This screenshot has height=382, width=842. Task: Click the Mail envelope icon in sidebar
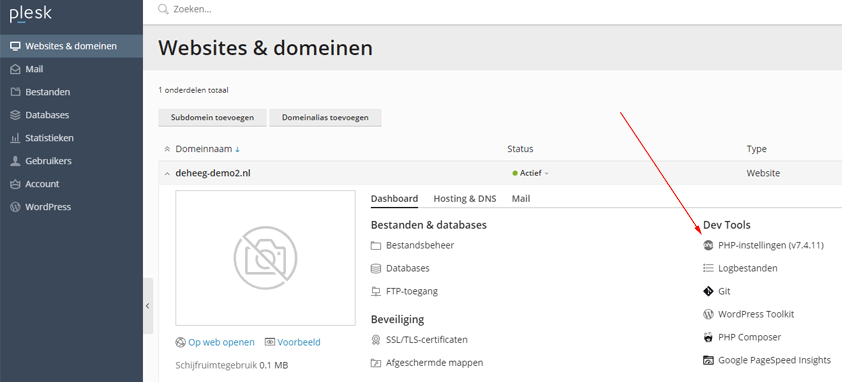[x=16, y=69]
